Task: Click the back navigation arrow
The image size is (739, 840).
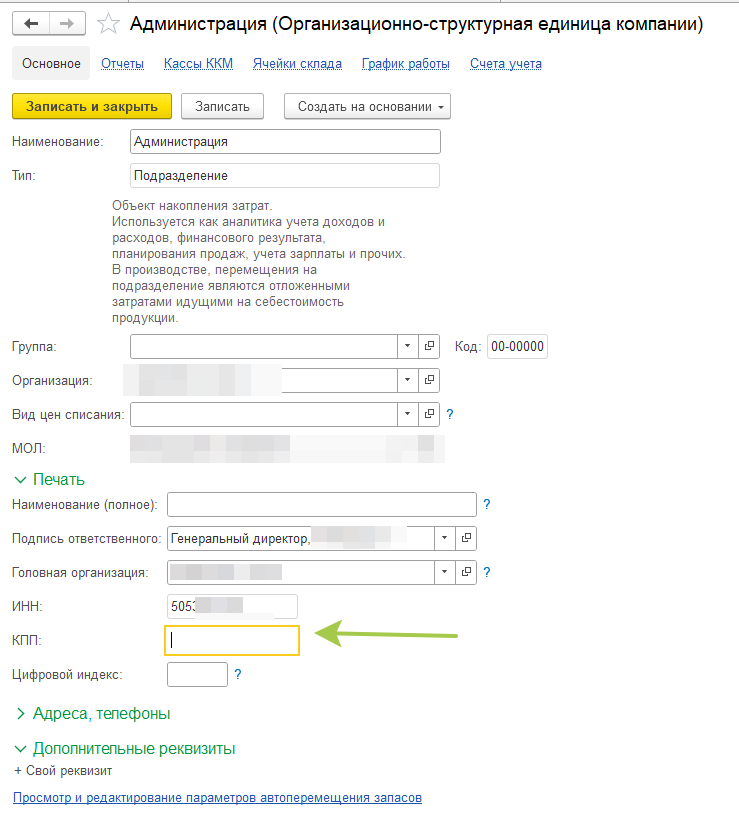Action: (30, 23)
